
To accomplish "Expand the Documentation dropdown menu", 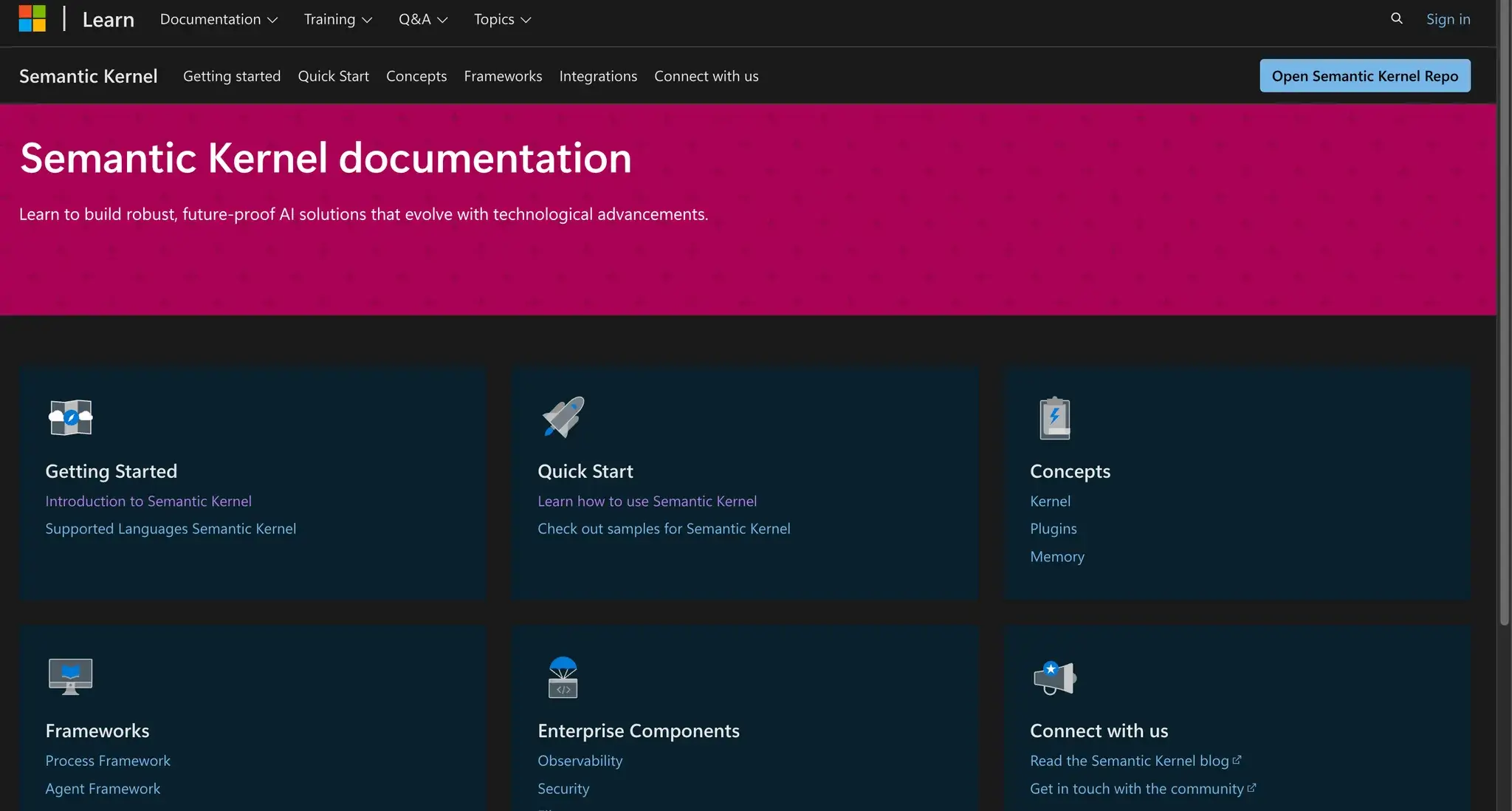I will [219, 19].
